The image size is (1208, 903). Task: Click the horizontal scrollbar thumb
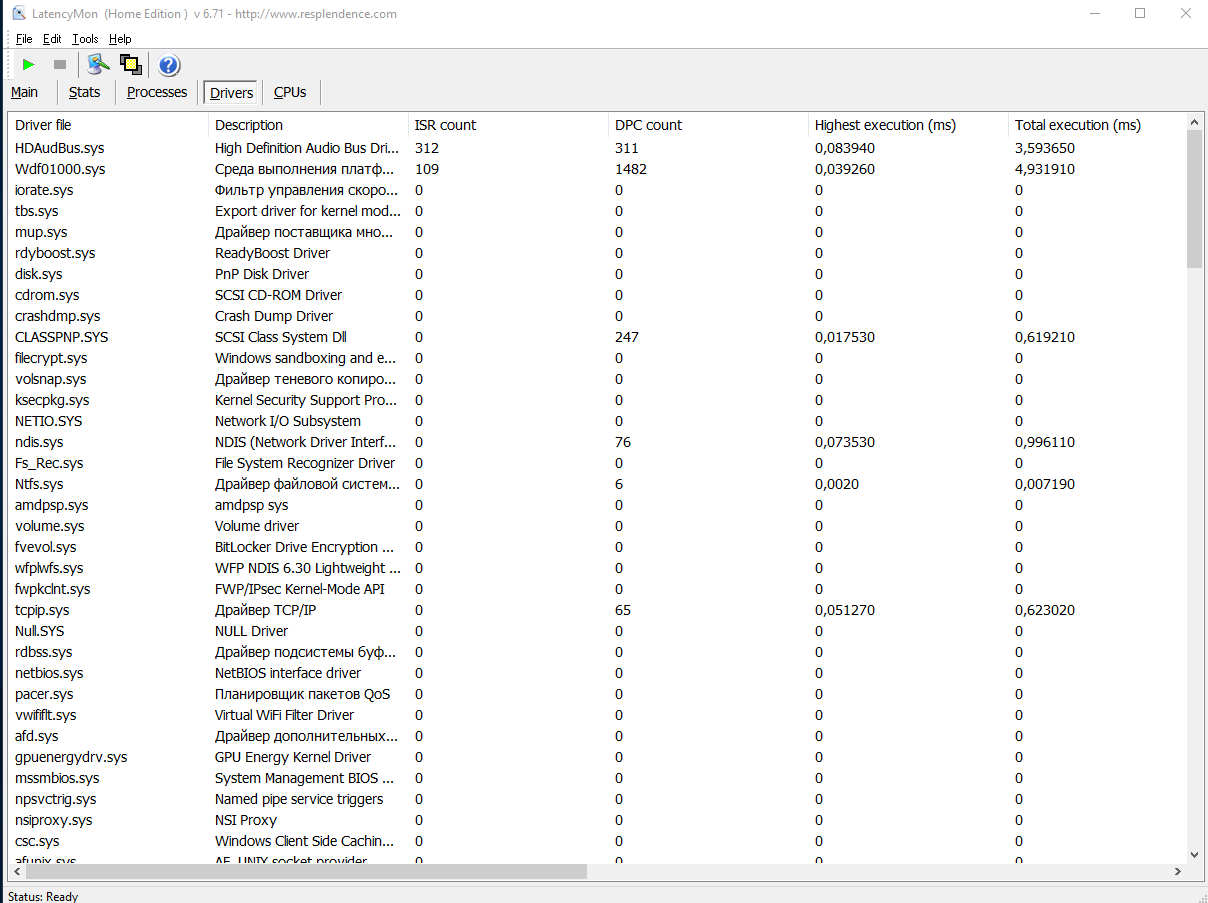click(306, 871)
